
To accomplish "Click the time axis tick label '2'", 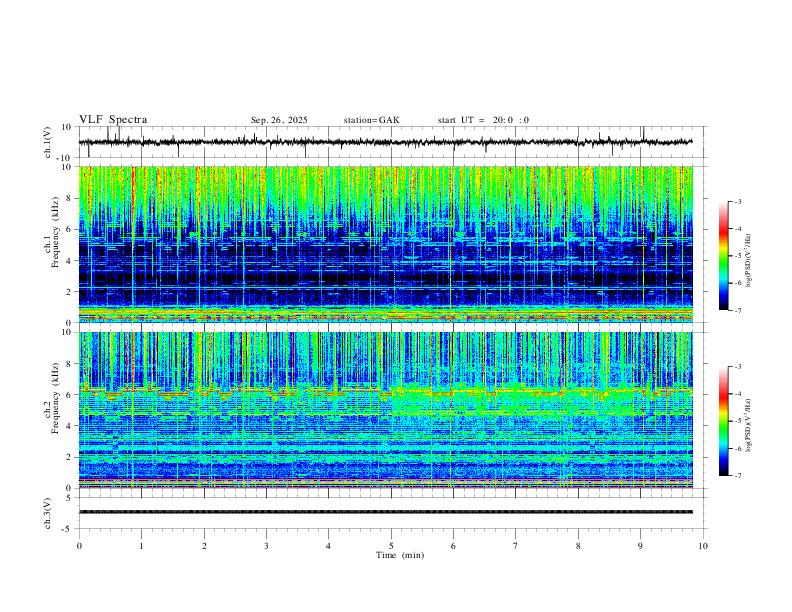I will [x=204, y=546].
